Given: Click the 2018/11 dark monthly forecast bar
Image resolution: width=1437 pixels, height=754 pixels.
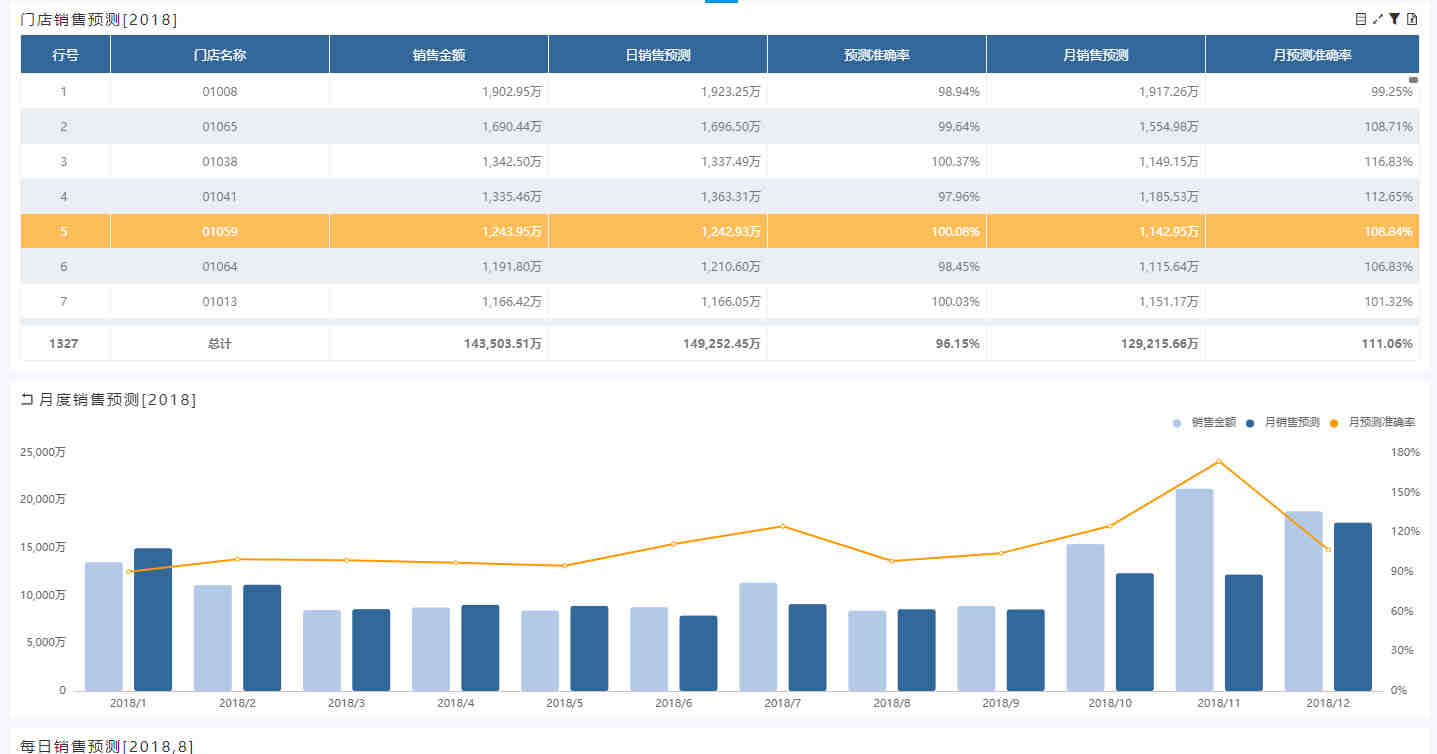Looking at the screenshot, I should coord(1243,633).
